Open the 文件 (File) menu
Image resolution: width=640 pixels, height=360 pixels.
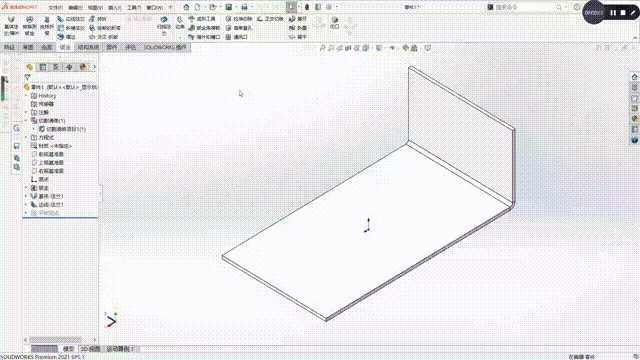[56, 8]
